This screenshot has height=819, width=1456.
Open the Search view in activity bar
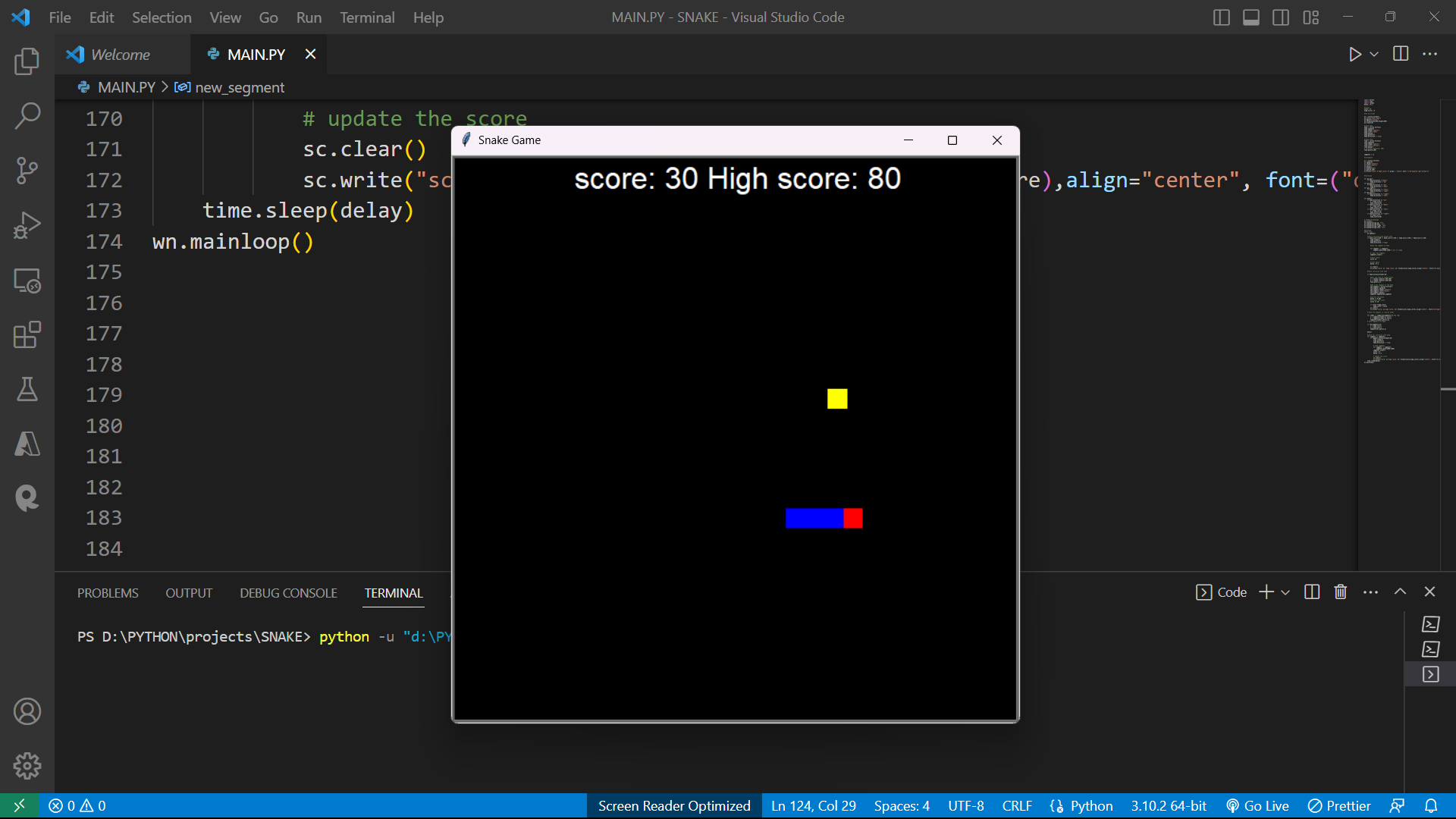pyautogui.click(x=27, y=115)
